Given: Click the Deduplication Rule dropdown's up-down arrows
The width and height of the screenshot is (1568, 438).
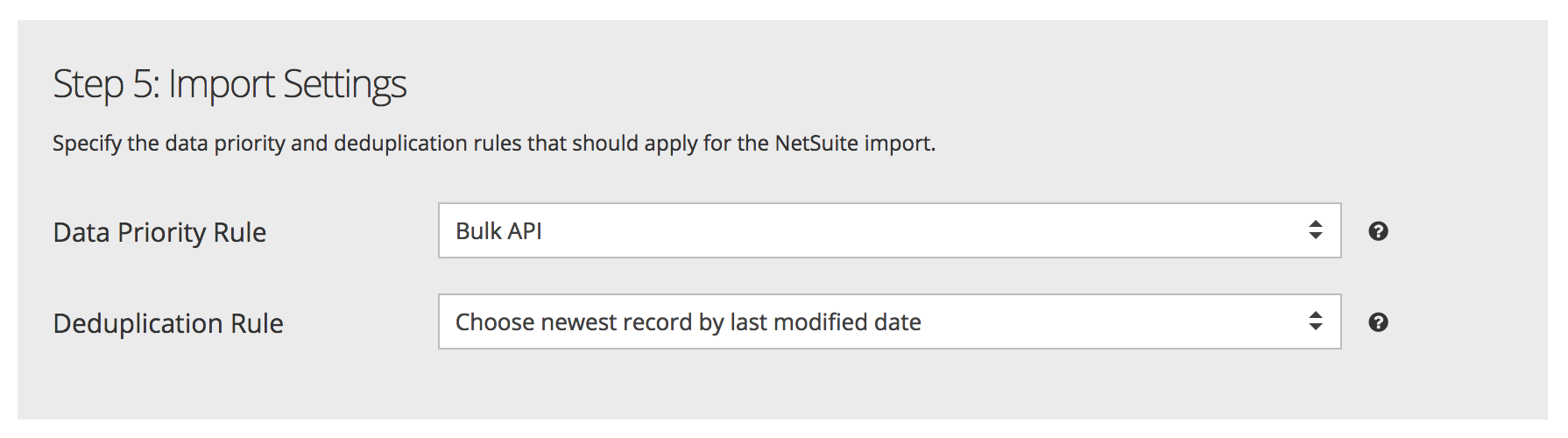Looking at the screenshot, I should click(1315, 321).
